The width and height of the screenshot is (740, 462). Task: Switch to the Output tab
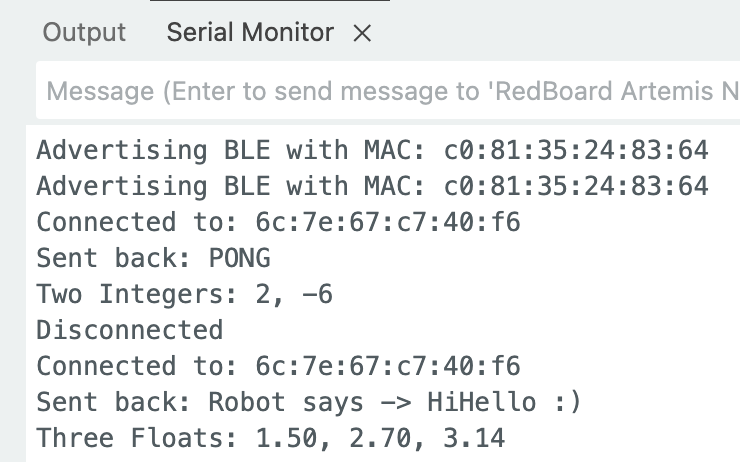click(x=84, y=33)
